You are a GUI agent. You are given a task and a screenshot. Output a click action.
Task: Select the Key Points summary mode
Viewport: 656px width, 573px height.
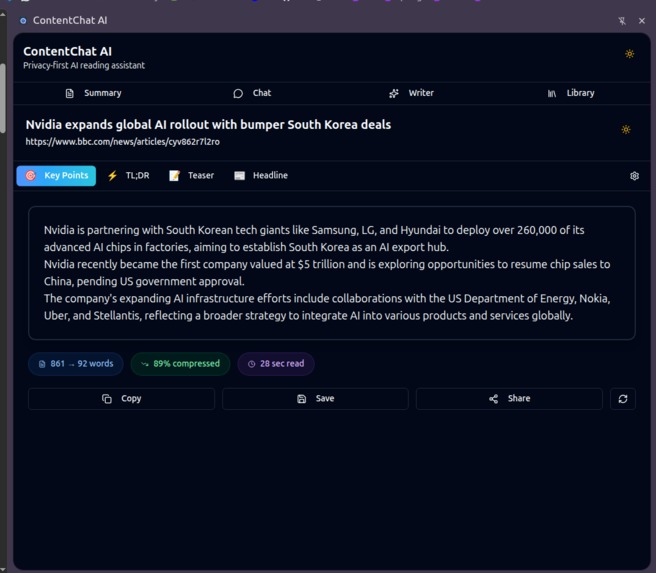click(56, 176)
